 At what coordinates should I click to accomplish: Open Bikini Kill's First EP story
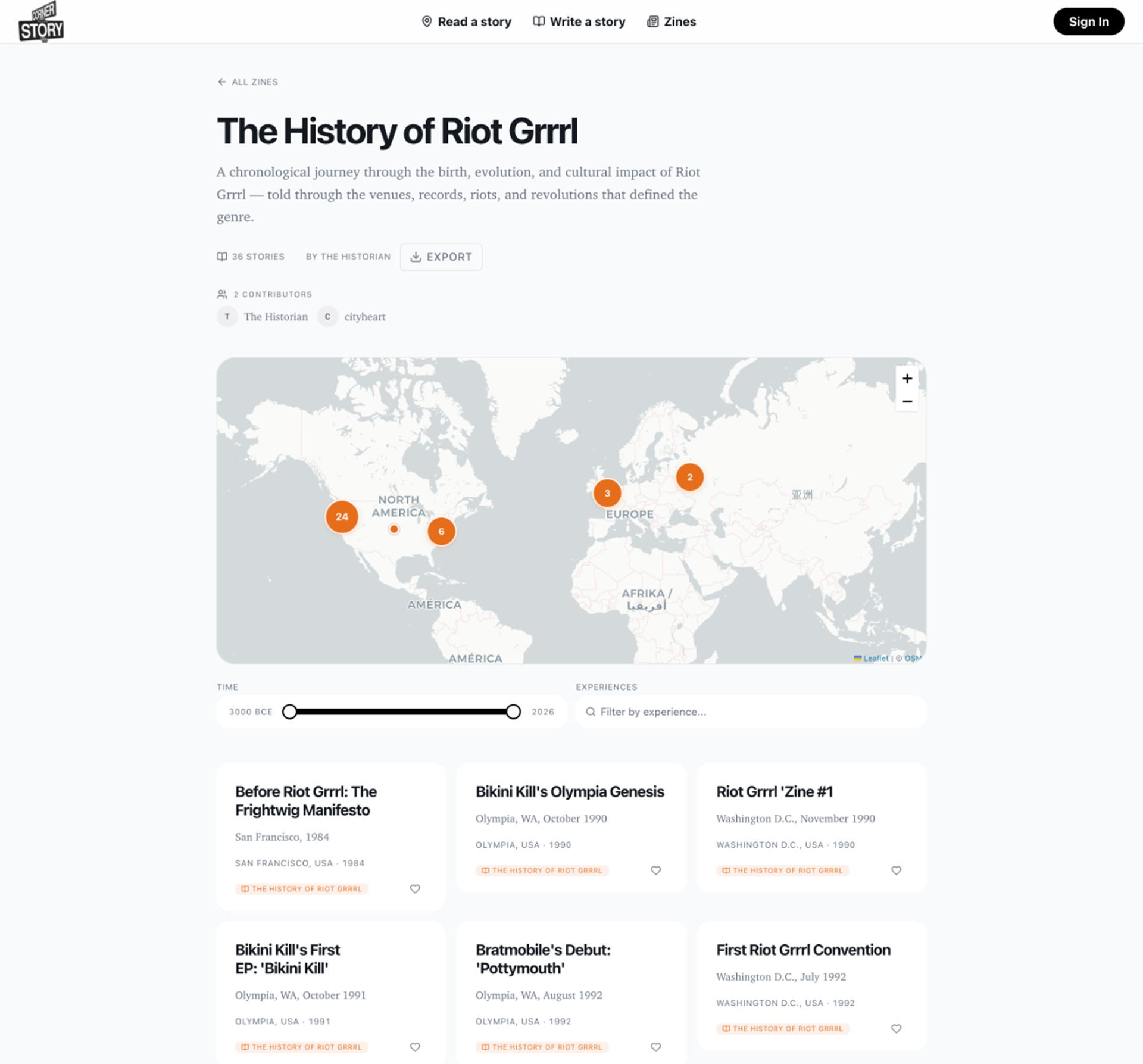coord(288,959)
